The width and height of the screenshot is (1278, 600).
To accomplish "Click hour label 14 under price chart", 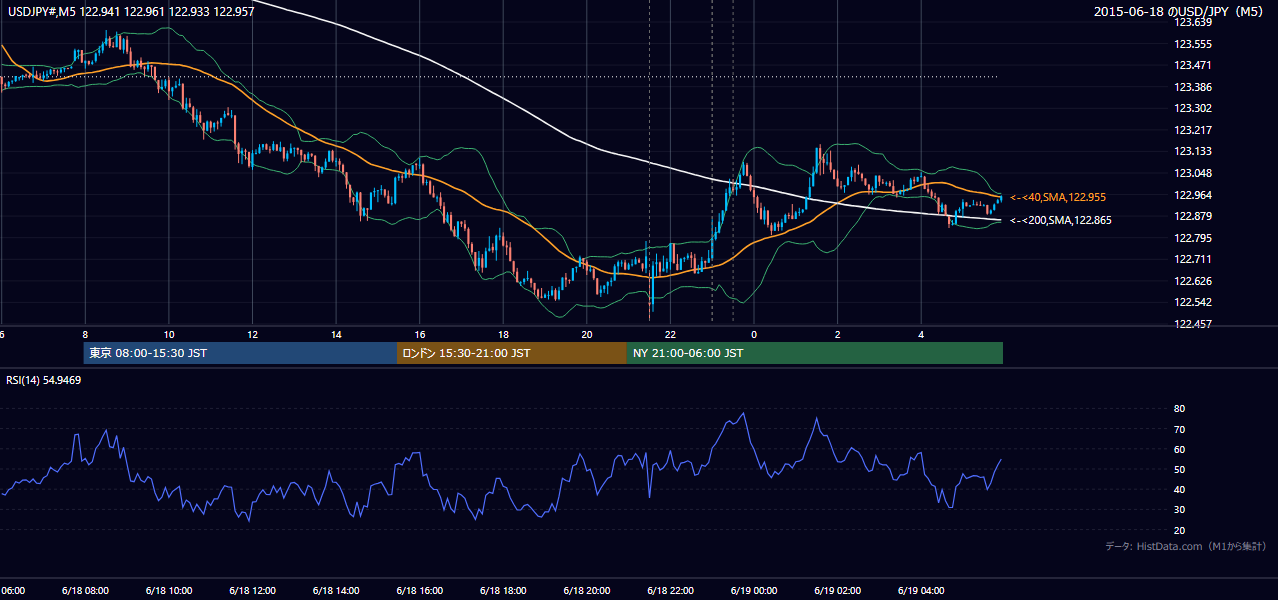I will (336, 334).
